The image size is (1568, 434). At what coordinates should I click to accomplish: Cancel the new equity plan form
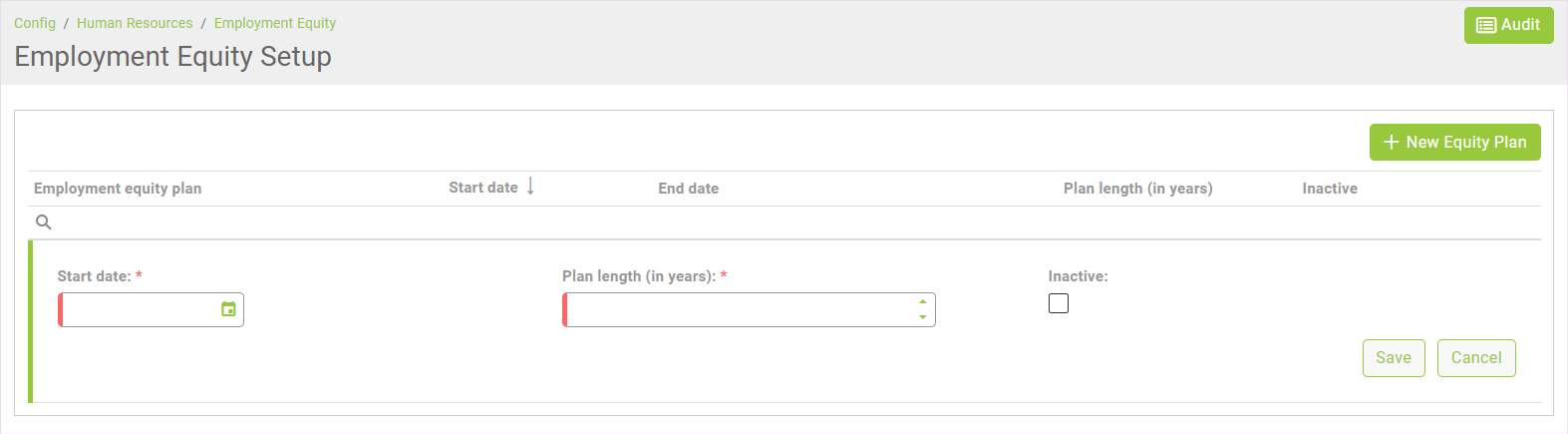tap(1475, 358)
